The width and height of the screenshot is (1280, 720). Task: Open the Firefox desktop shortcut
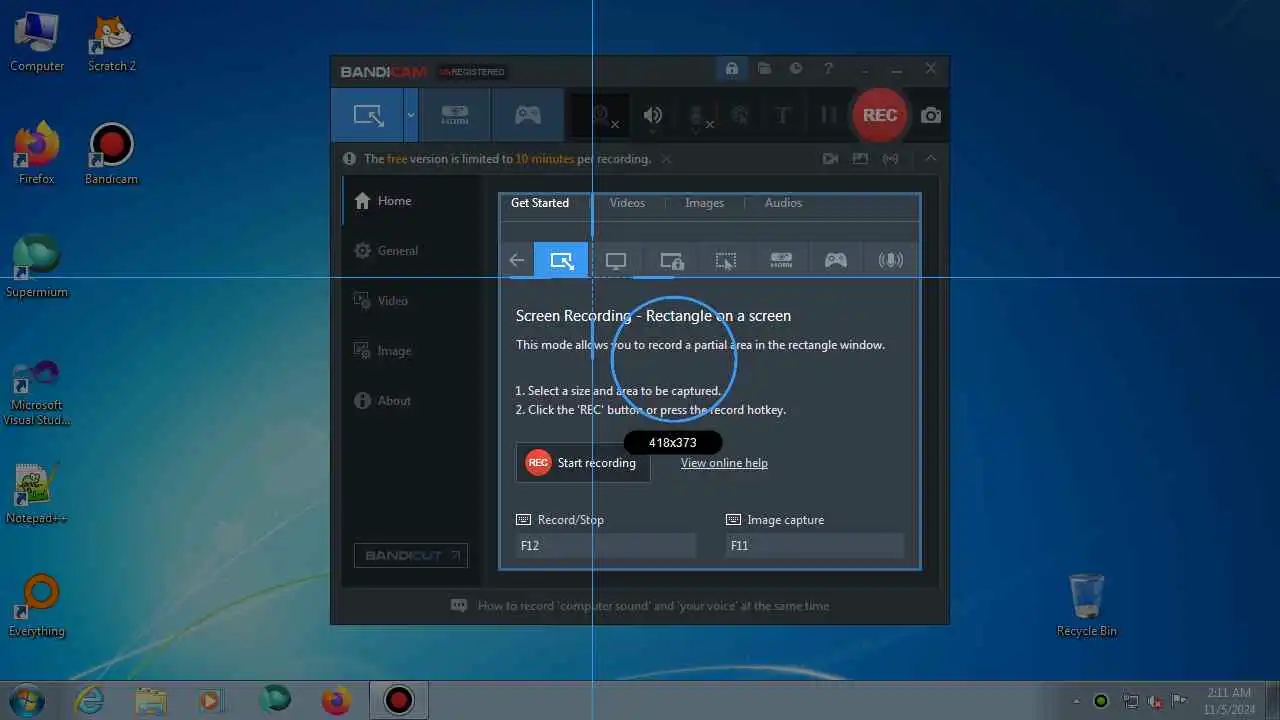tap(37, 155)
